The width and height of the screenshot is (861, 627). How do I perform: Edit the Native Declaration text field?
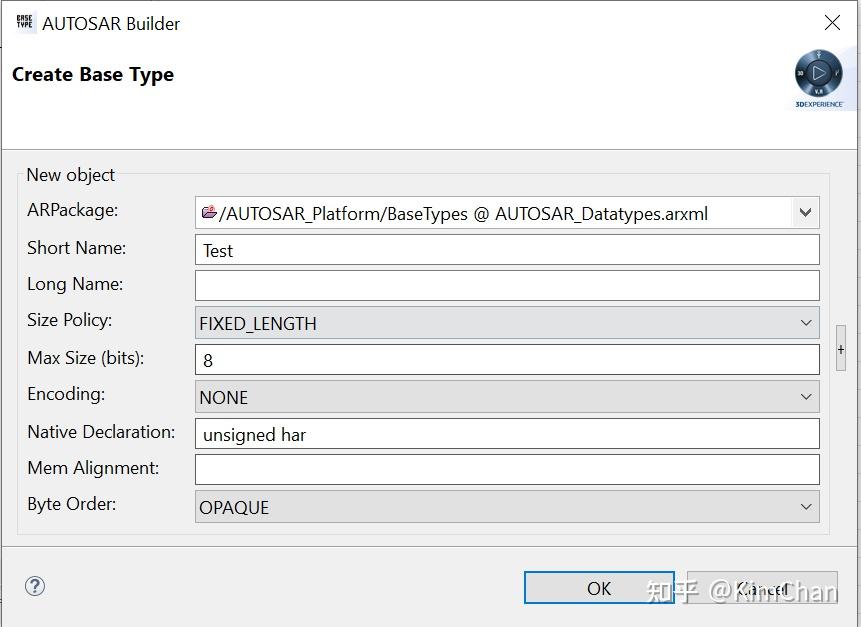[507, 434]
